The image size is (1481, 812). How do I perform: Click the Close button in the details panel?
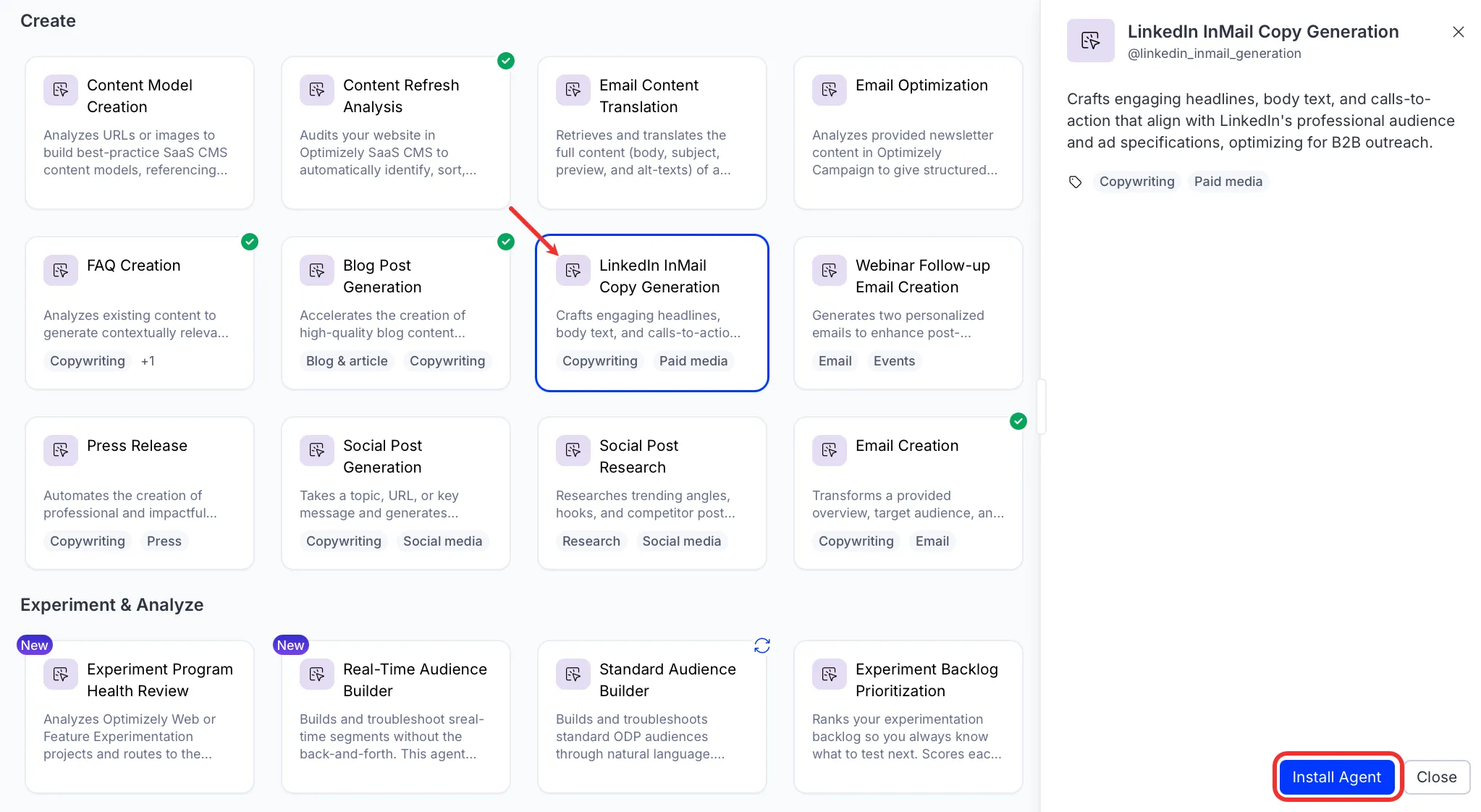click(x=1437, y=777)
